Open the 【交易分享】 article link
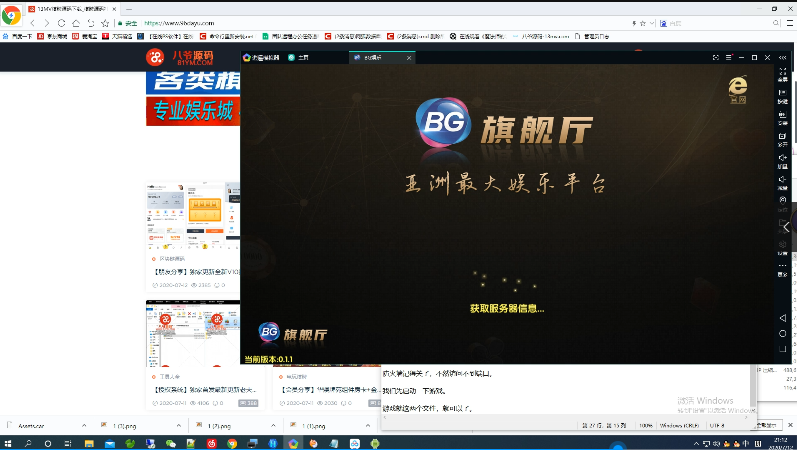 click(330, 389)
